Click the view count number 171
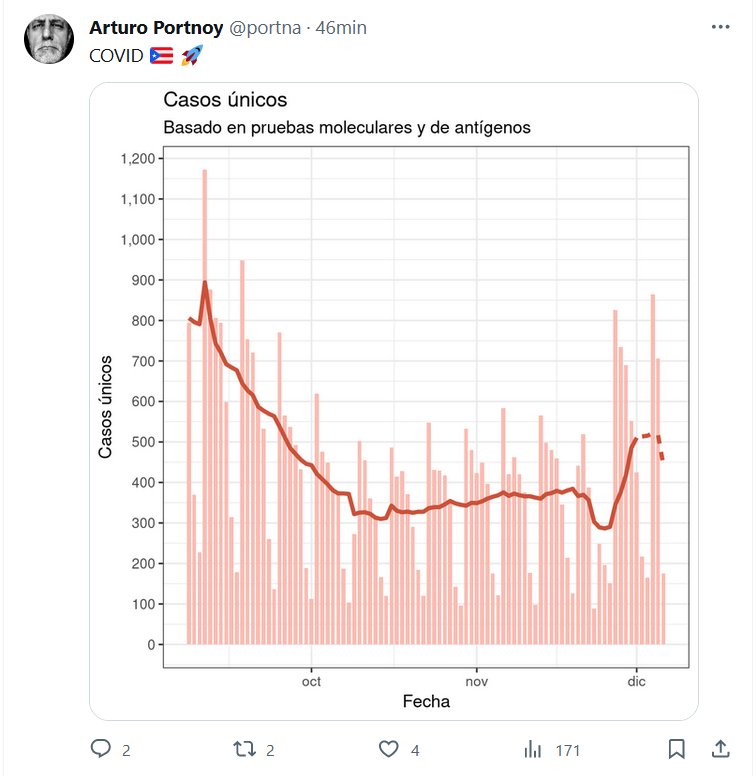Image resolution: width=756 pixels, height=776 pixels. click(x=567, y=750)
